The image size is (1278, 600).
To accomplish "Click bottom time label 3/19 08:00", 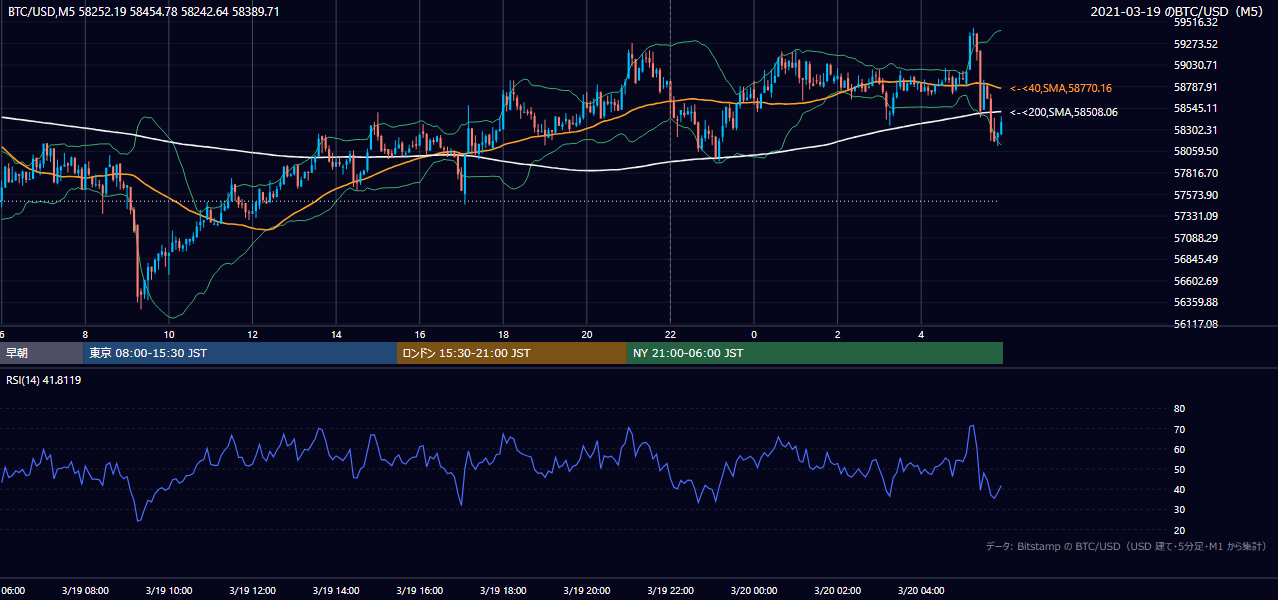I will coord(86,591).
